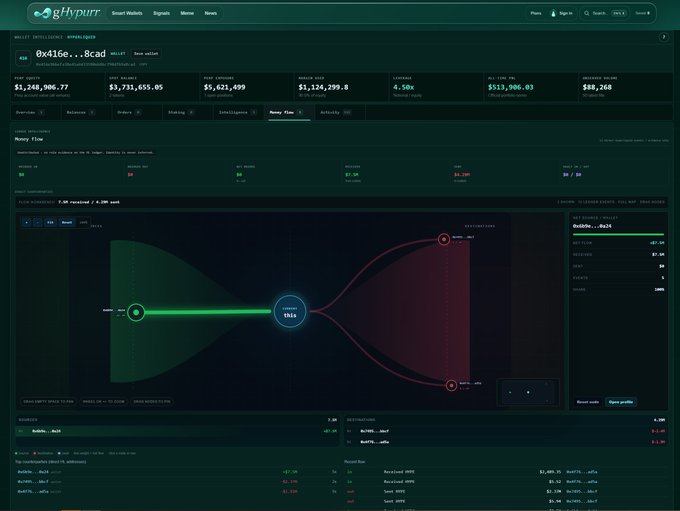Click the $1,248,906.77 perp equity value
Screen dimensions: 680x511
(x=41, y=87)
